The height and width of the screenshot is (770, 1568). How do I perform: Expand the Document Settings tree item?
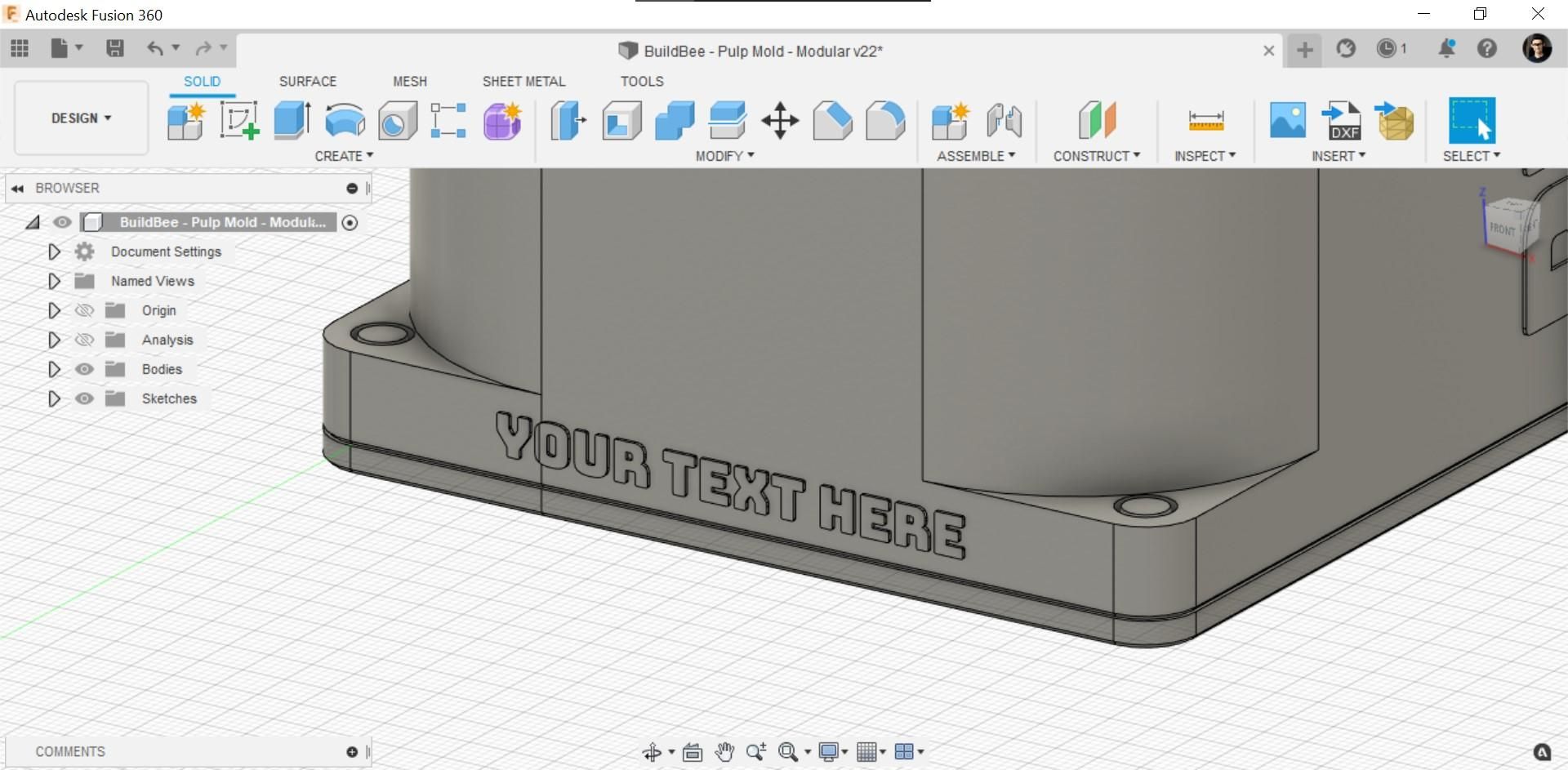pos(55,251)
